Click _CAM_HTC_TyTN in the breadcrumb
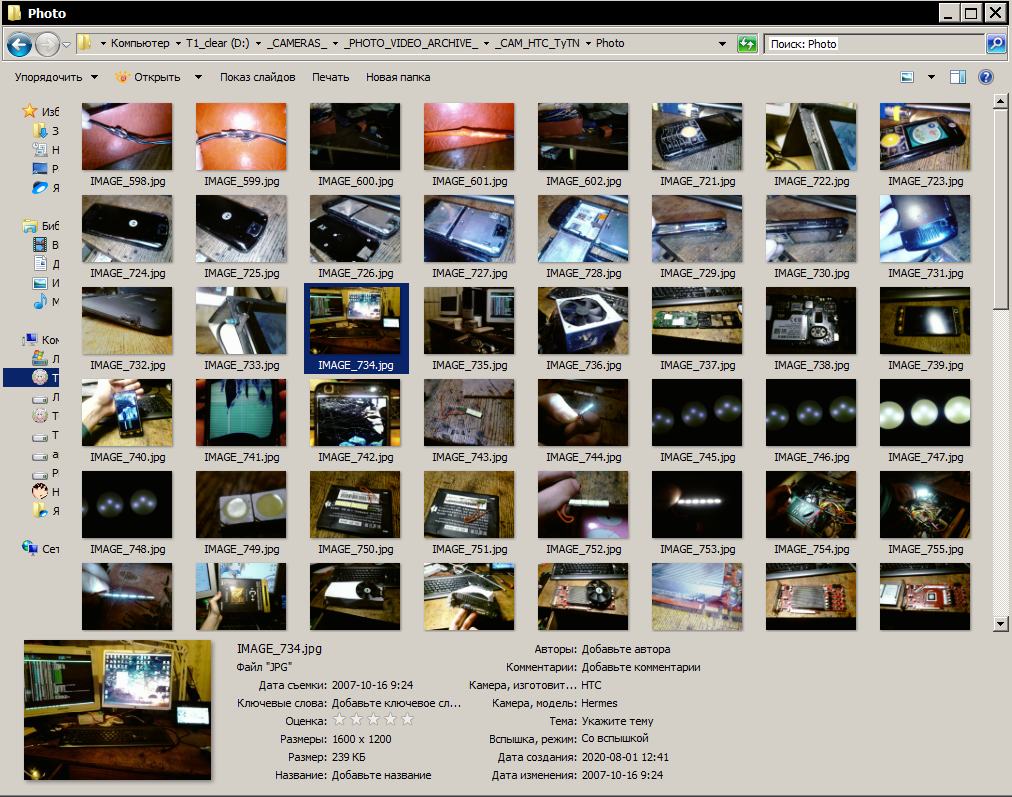 point(537,43)
